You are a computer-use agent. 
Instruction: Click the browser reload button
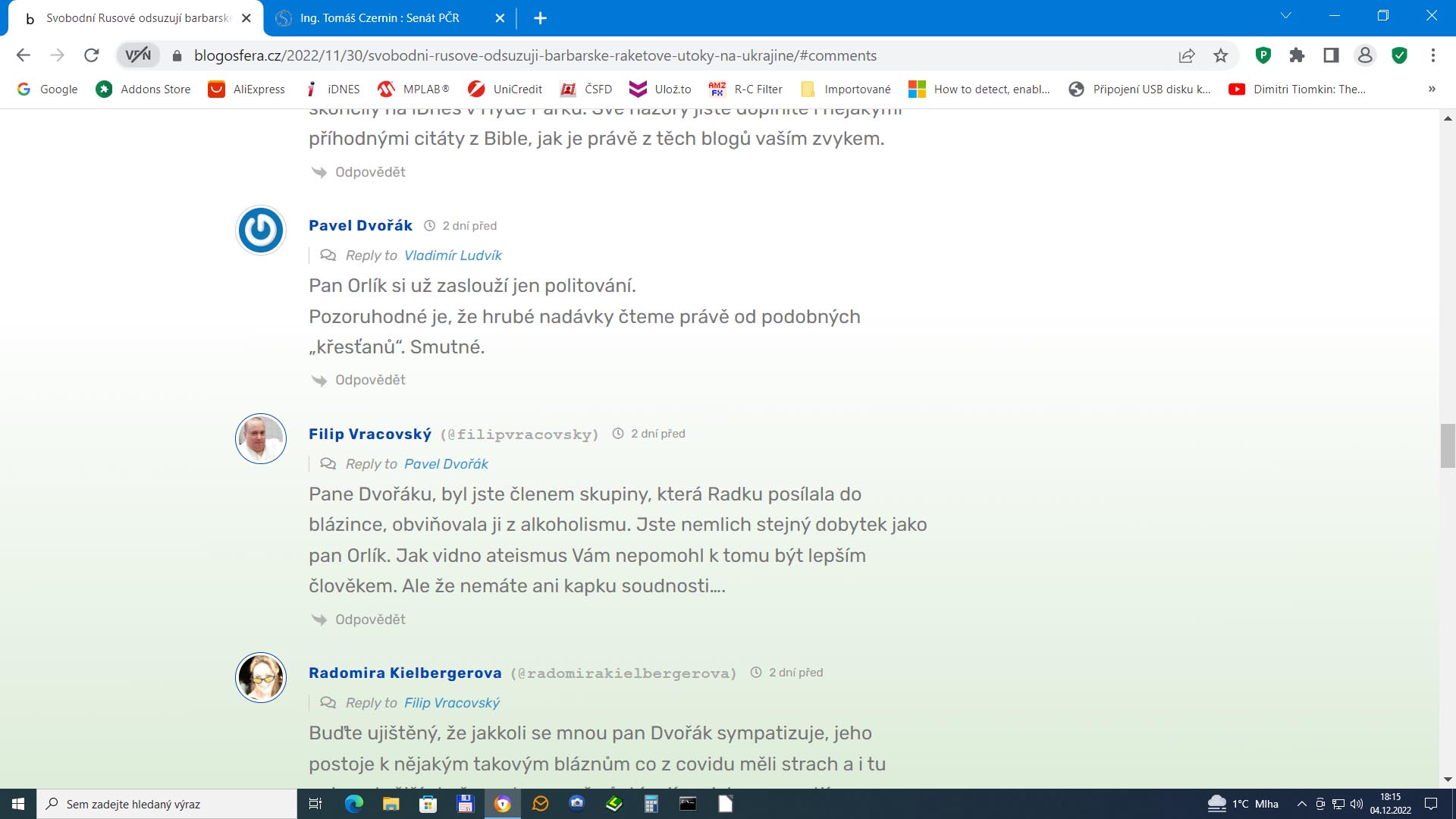click(92, 55)
